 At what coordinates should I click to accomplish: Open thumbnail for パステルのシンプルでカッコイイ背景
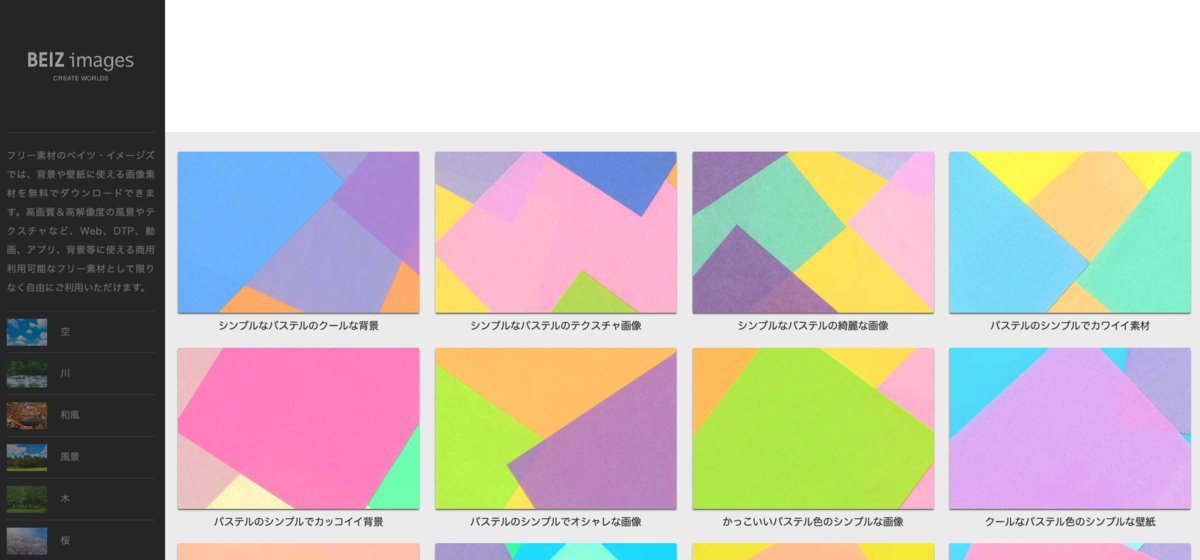tap(299, 429)
